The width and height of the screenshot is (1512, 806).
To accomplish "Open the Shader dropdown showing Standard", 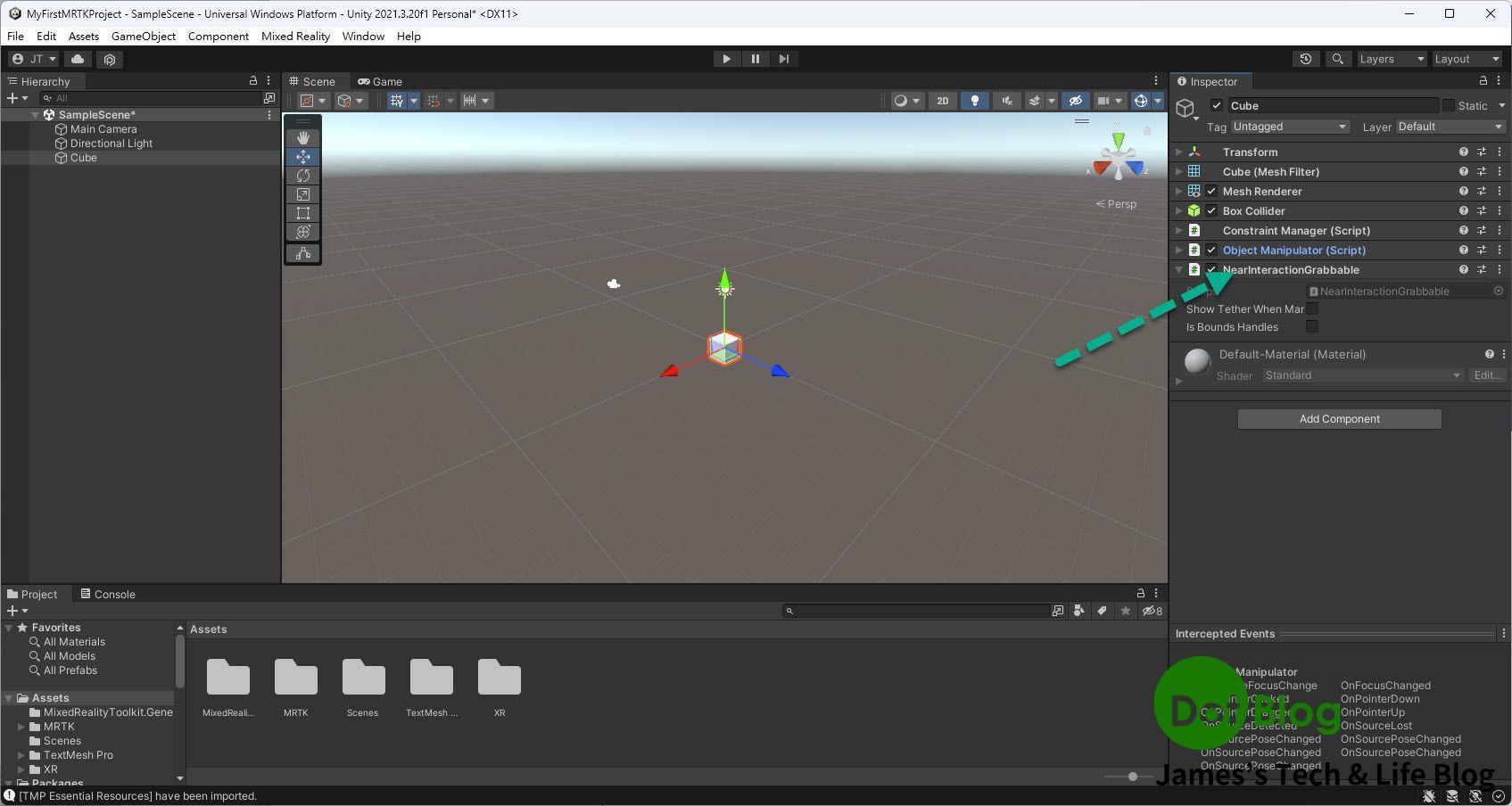I will click(x=1360, y=375).
